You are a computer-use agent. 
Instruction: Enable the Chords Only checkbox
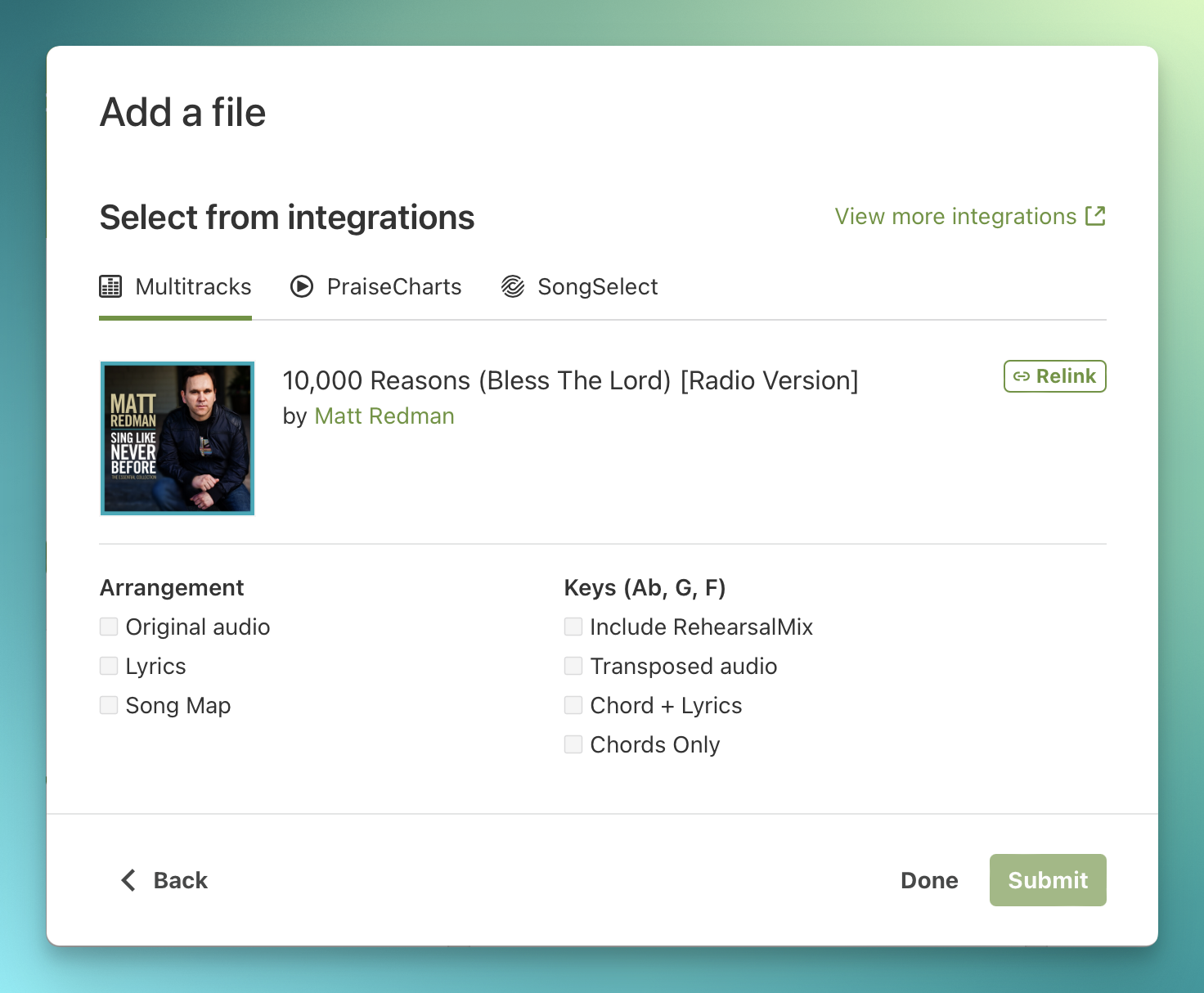pyautogui.click(x=573, y=744)
